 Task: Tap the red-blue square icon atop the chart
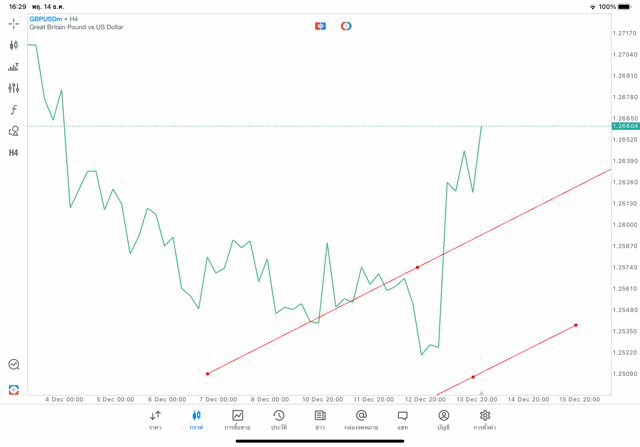320,26
